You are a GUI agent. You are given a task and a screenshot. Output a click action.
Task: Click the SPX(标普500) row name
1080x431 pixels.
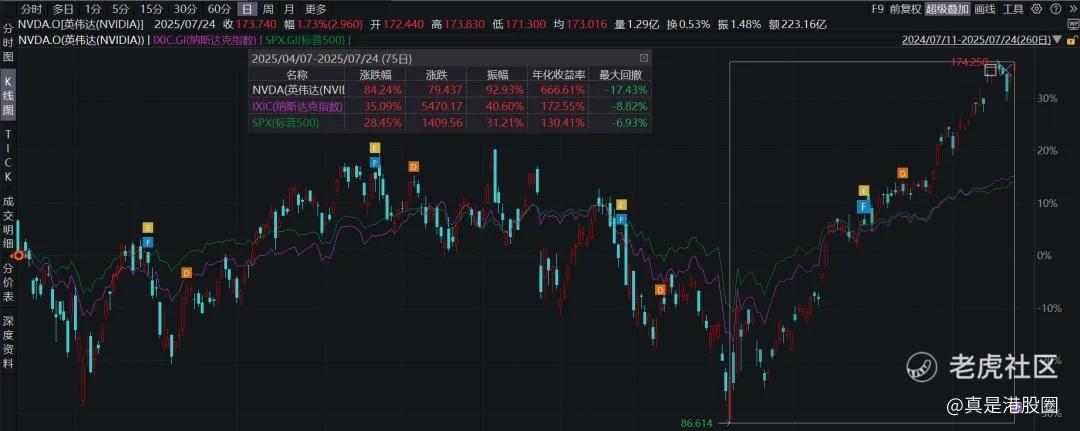click(x=285, y=123)
